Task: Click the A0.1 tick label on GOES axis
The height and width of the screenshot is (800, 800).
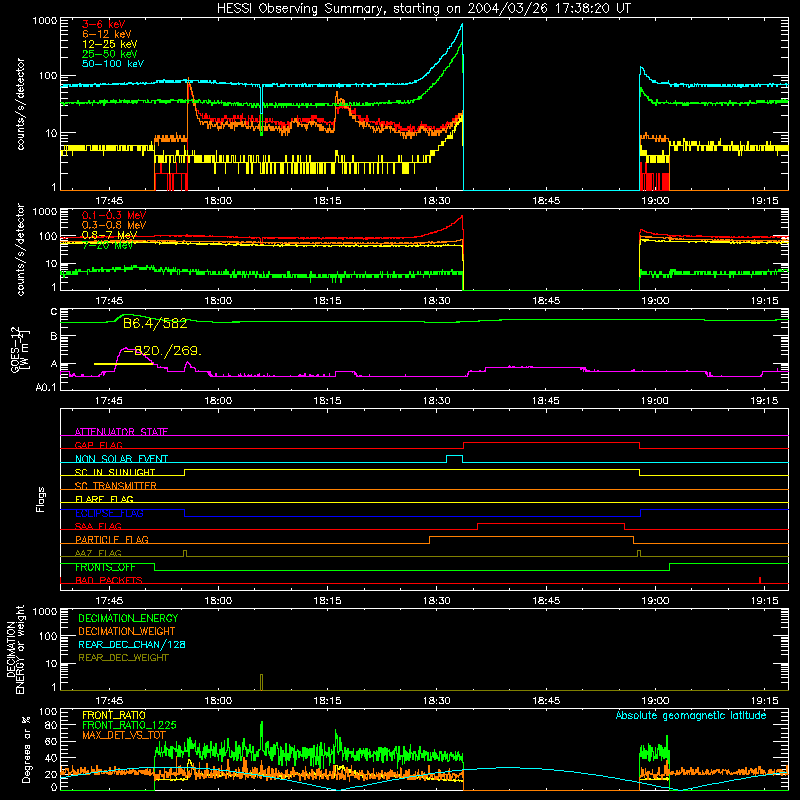Action: click(x=45, y=388)
